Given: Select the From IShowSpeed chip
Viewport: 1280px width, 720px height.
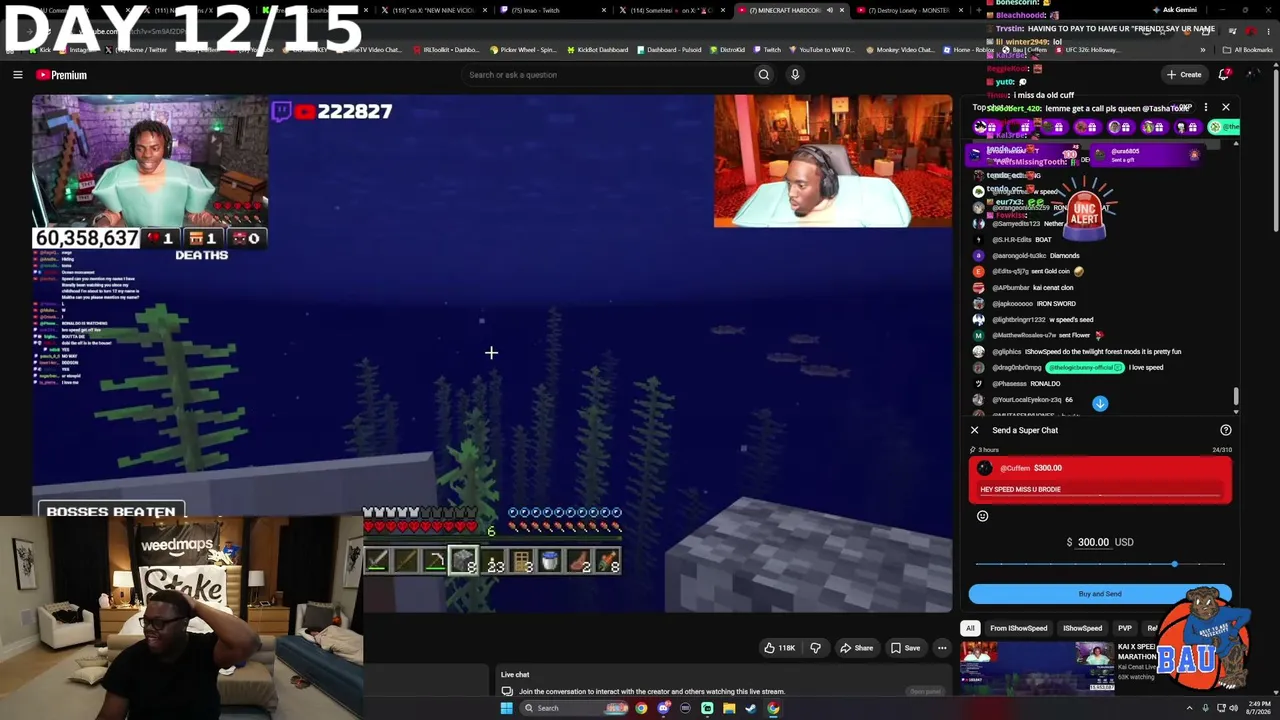Looking at the screenshot, I should click(x=1019, y=628).
